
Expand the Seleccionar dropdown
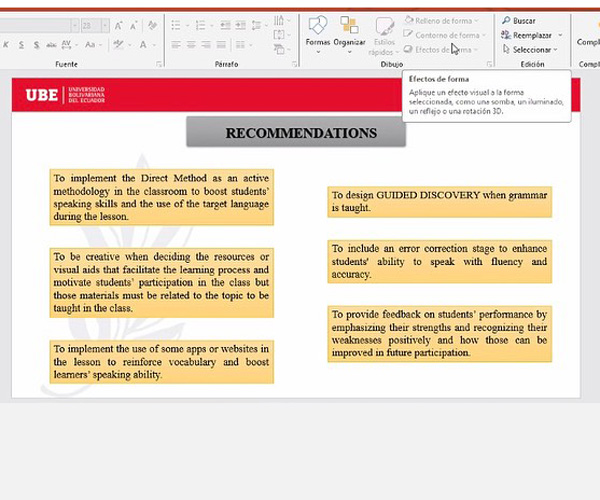555,49
